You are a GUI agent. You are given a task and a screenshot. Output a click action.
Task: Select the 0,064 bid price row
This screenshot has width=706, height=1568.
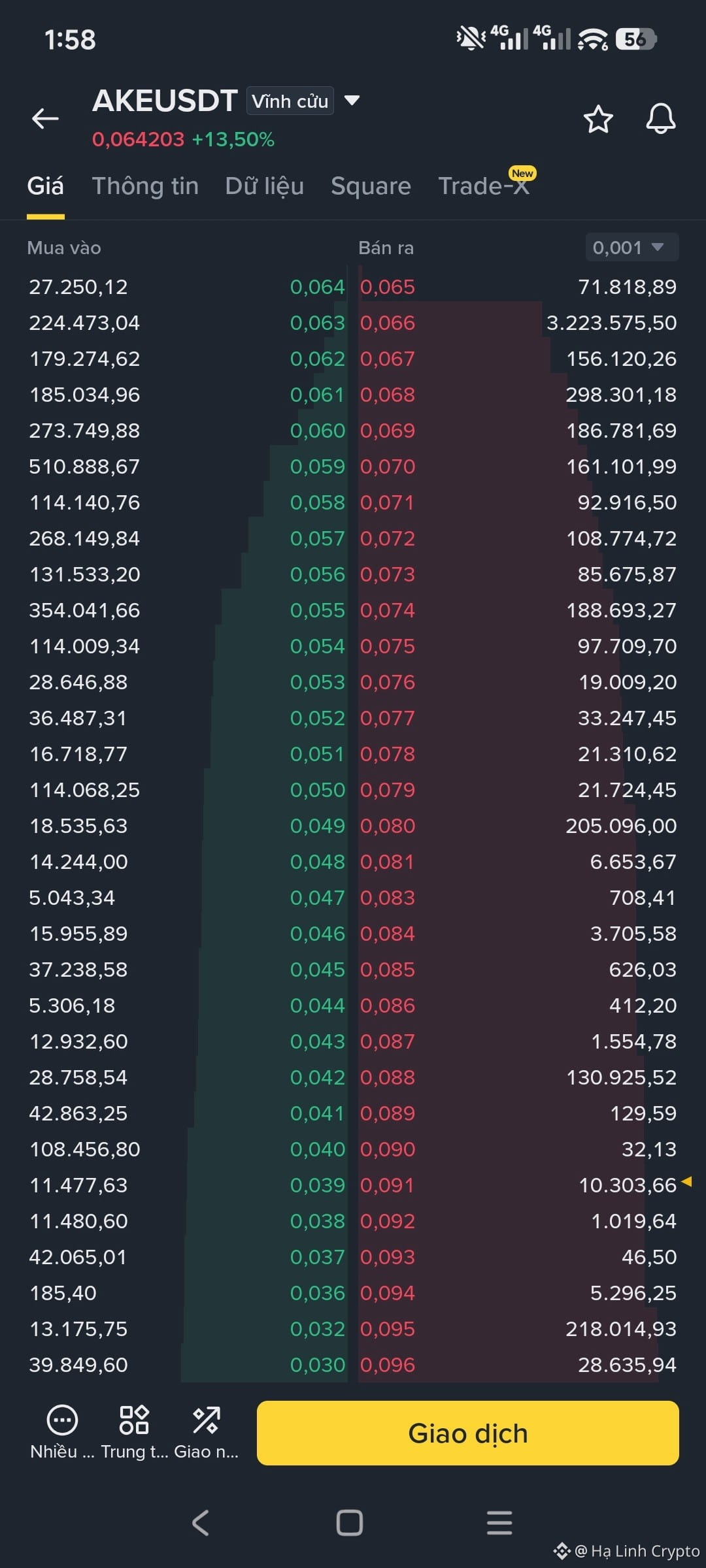(x=187, y=287)
